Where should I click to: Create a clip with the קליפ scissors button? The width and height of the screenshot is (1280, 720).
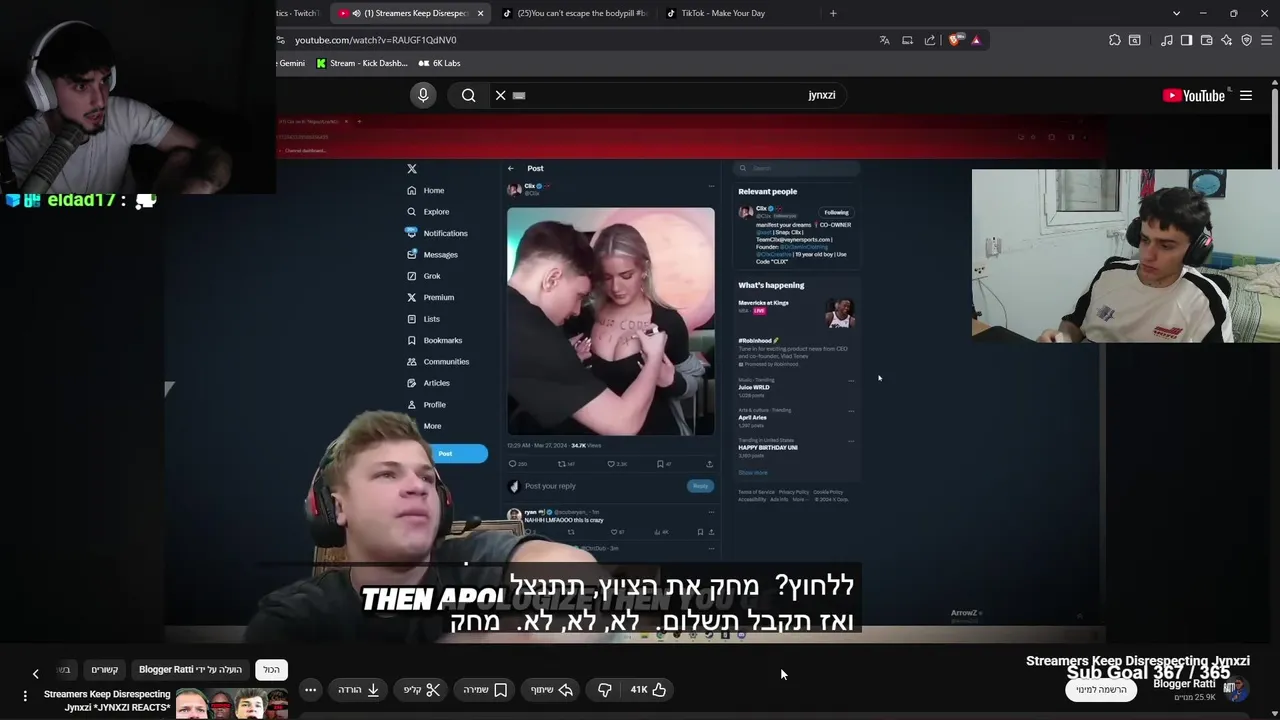point(422,689)
